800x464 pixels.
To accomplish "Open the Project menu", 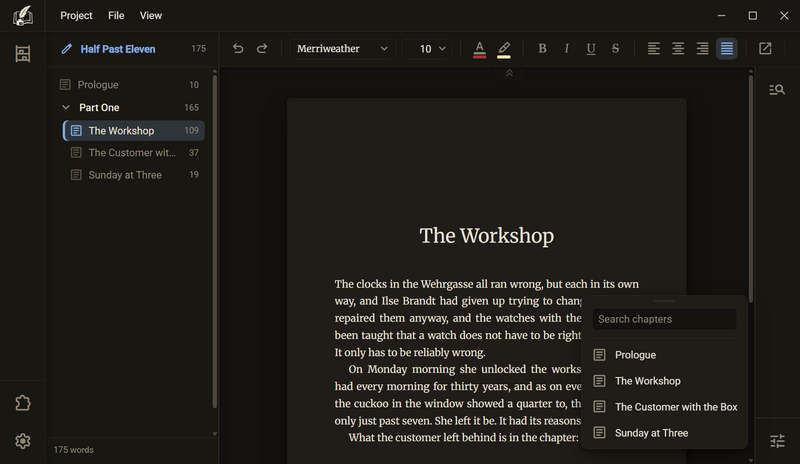I will click(76, 16).
